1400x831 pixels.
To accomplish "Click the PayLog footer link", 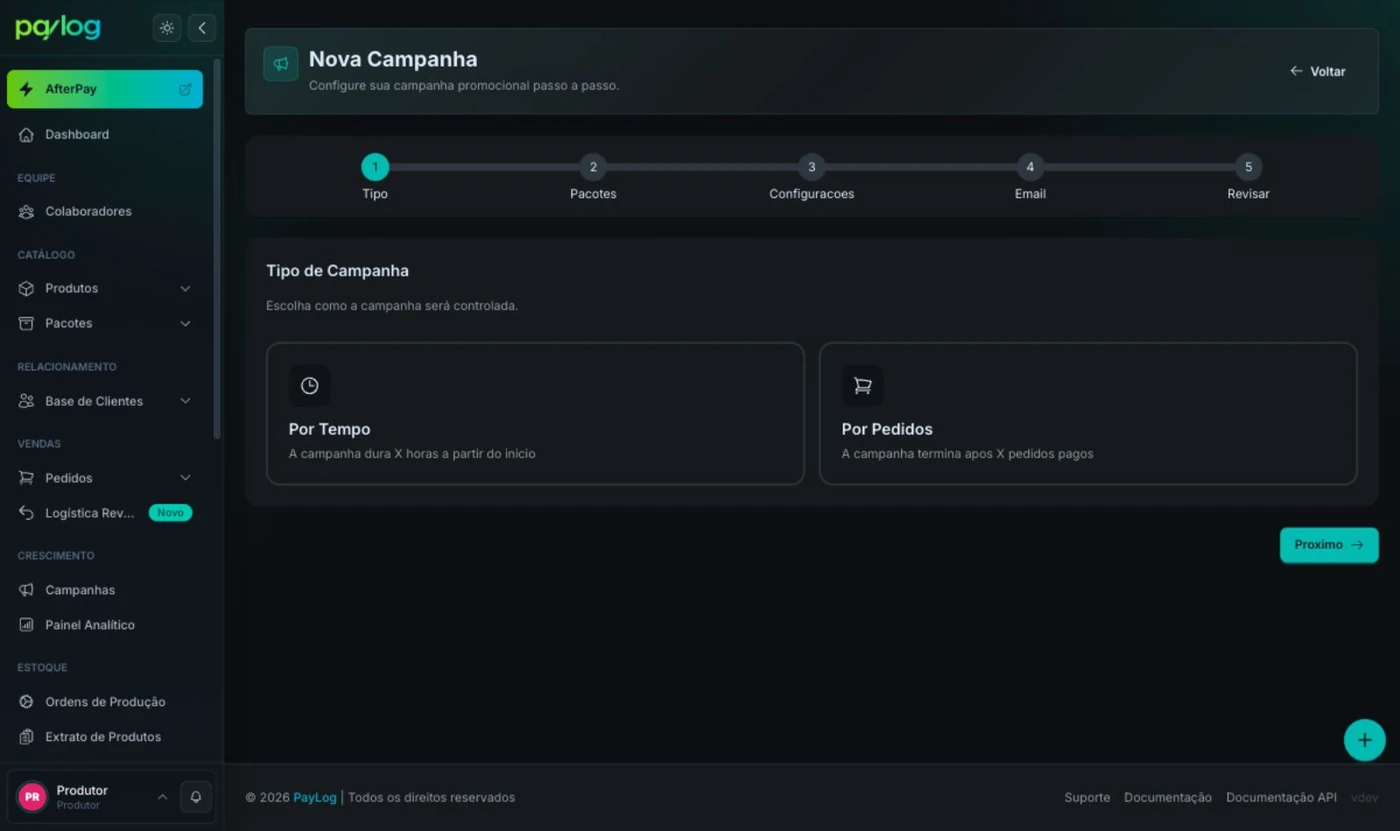I will [x=315, y=797].
